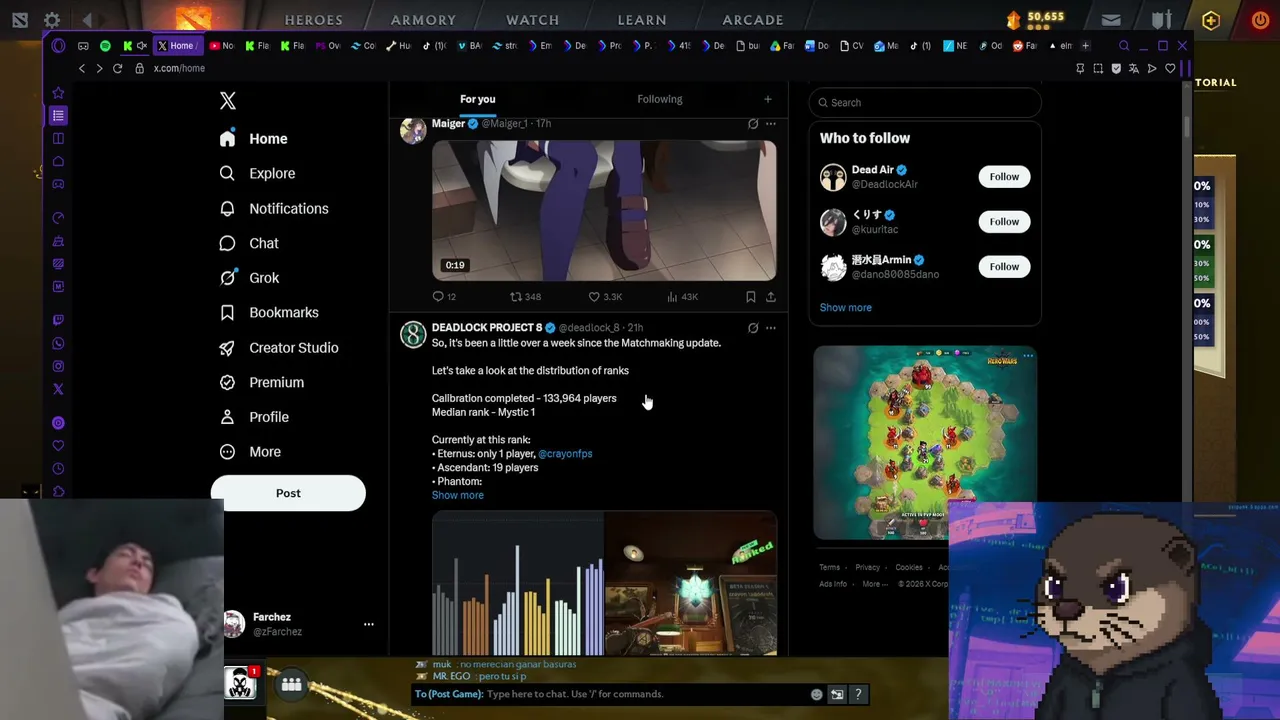
Task: Open the rank distribution chart image
Action: tap(518, 584)
